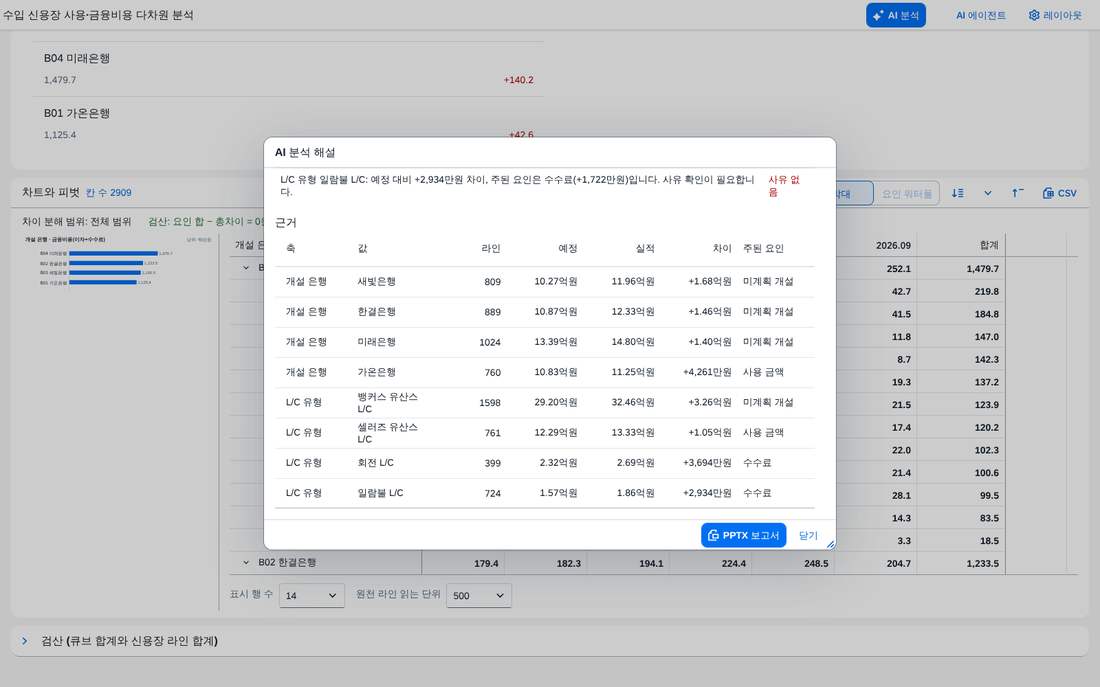Image resolution: width=1100 pixels, height=687 pixels.
Task: Select the 새빛은행 row in evidence table
Action: point(544,281)
